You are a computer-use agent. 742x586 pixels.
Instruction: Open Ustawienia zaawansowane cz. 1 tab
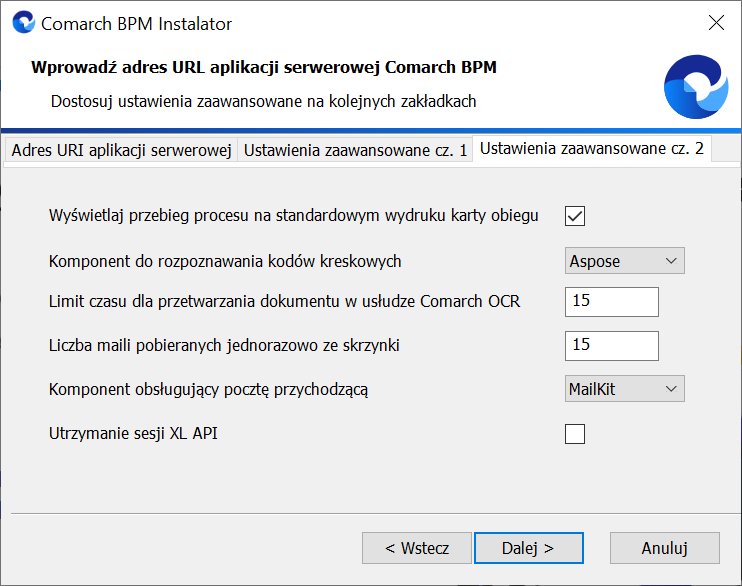tap(355, 151)
